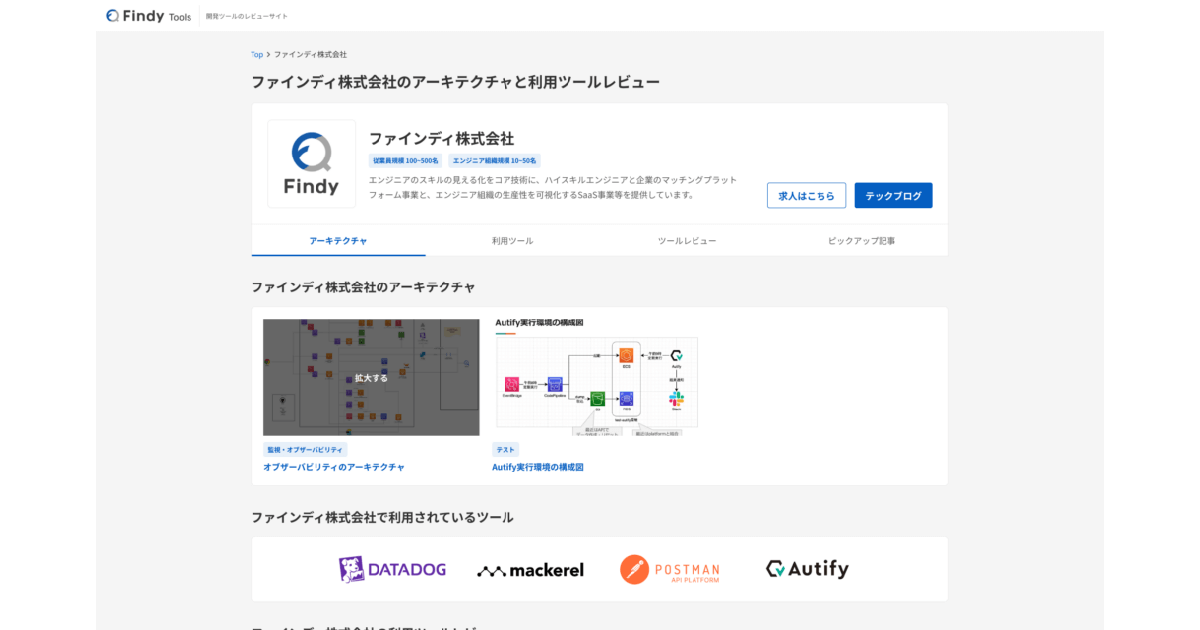The width and height of the screenshot is (1200, 630).
Task: Switch to the アーキテクチャ tab
Action: coord(337,240)
